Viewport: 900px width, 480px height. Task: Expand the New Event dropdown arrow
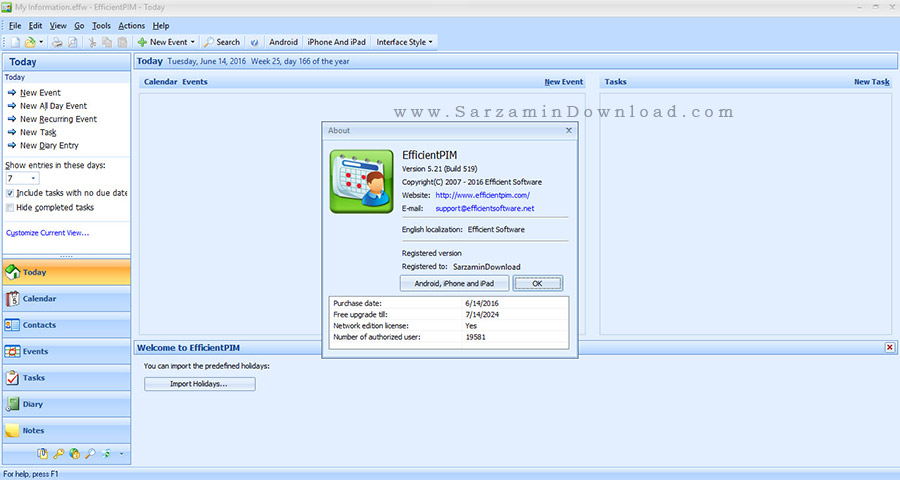tap(193, 42)
